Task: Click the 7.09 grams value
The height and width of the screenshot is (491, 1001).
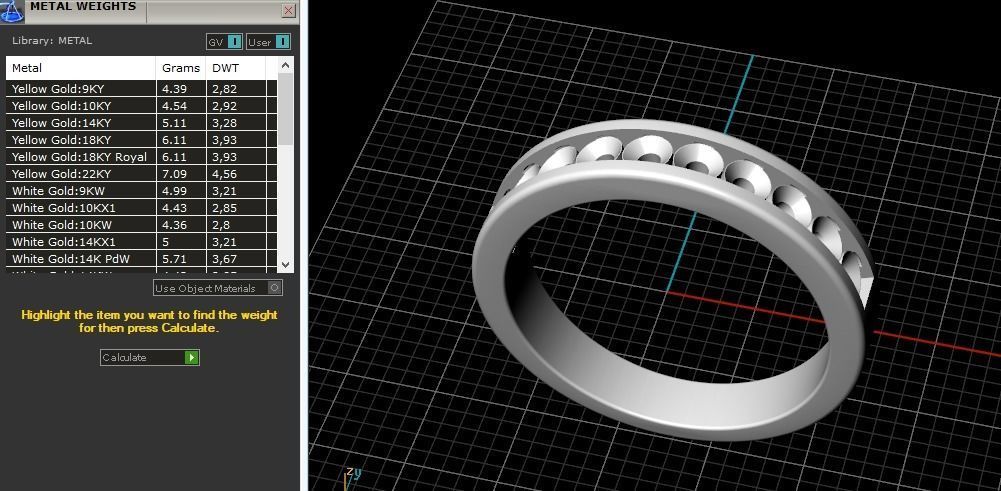Action: click(x=174, y=174)
